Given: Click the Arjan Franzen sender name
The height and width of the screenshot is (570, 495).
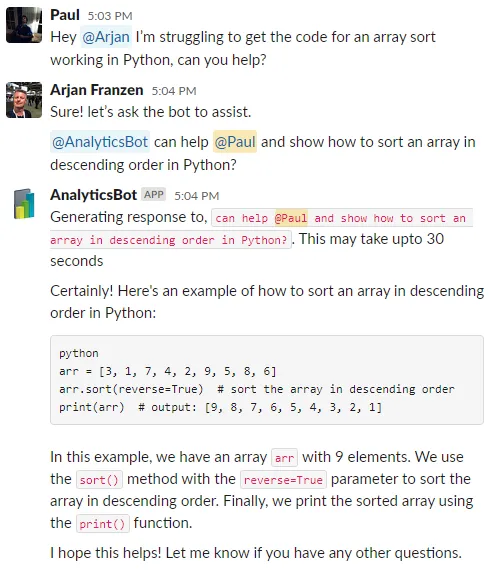Looking at the screenshot, I should (97, 90).
